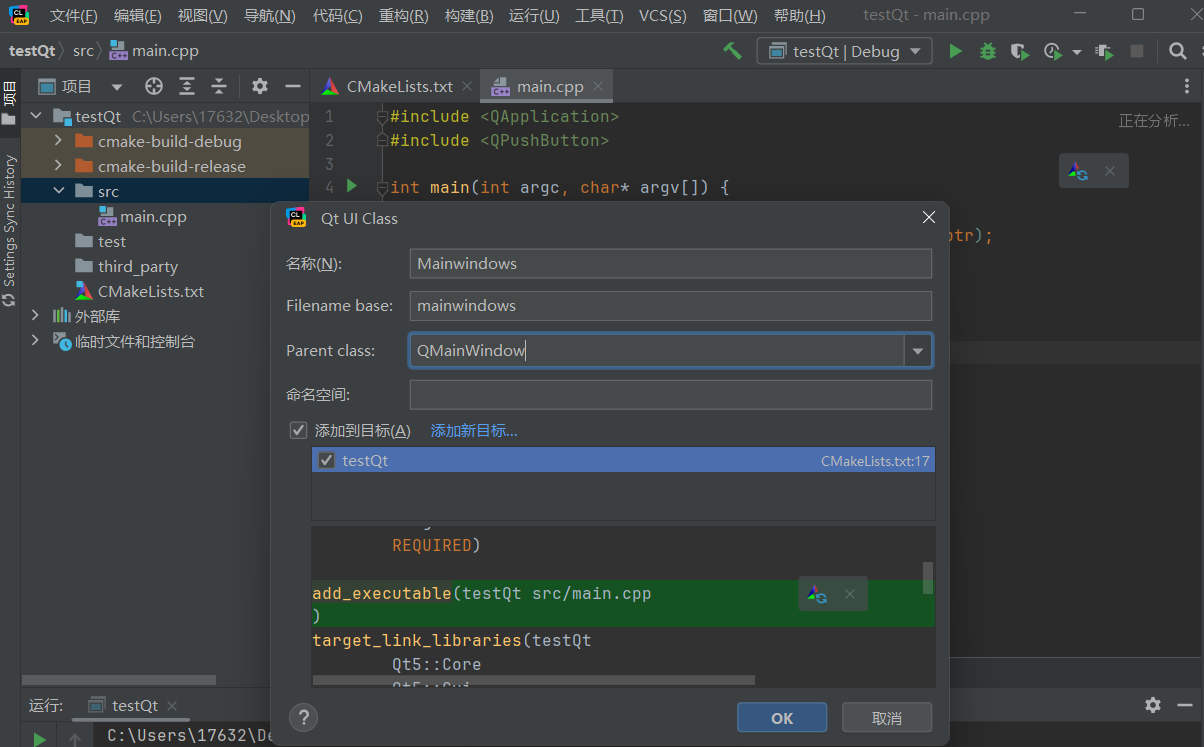Image resolution: width=1204 pixels, height=747 pixels.
Task: Select main.cpp in project tree
Action: coord(153,216)
